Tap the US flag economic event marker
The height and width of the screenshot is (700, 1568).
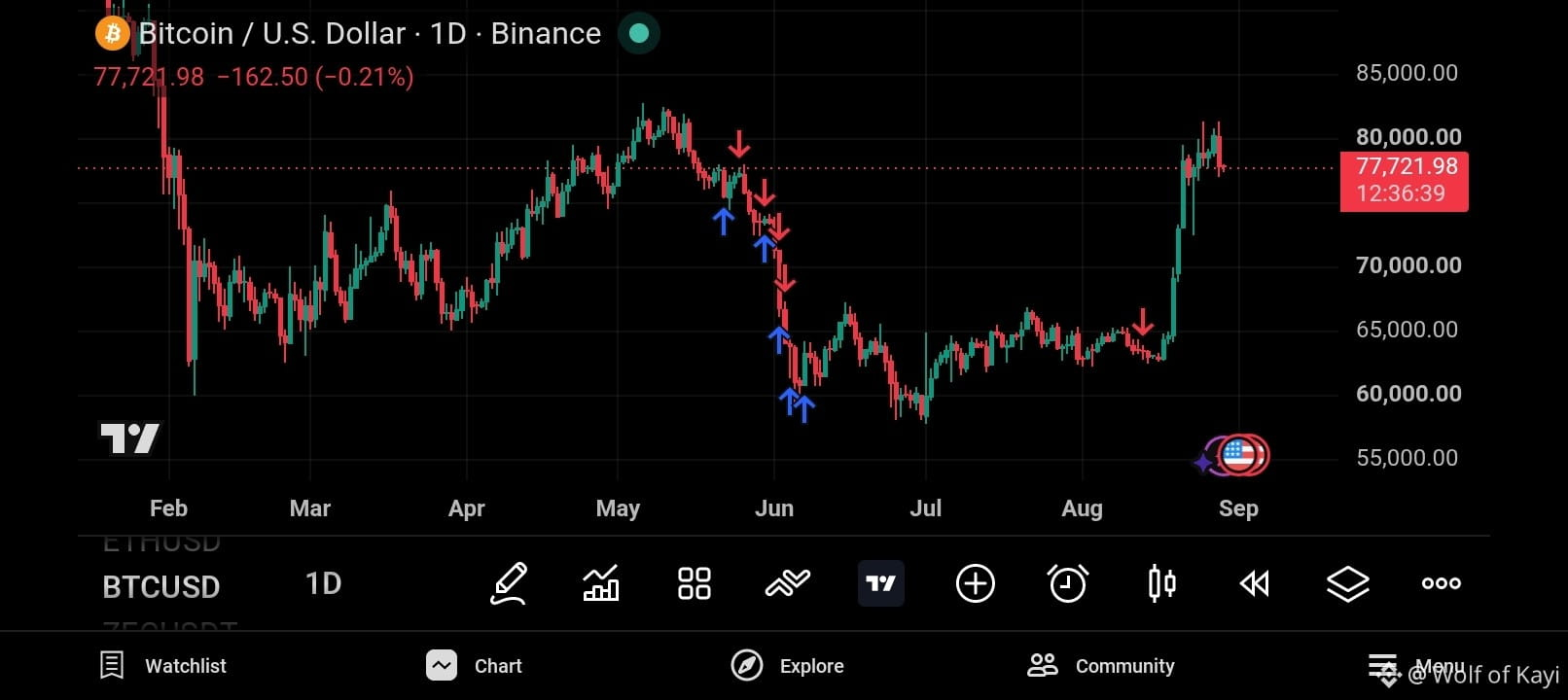(x=1238, y=454)
